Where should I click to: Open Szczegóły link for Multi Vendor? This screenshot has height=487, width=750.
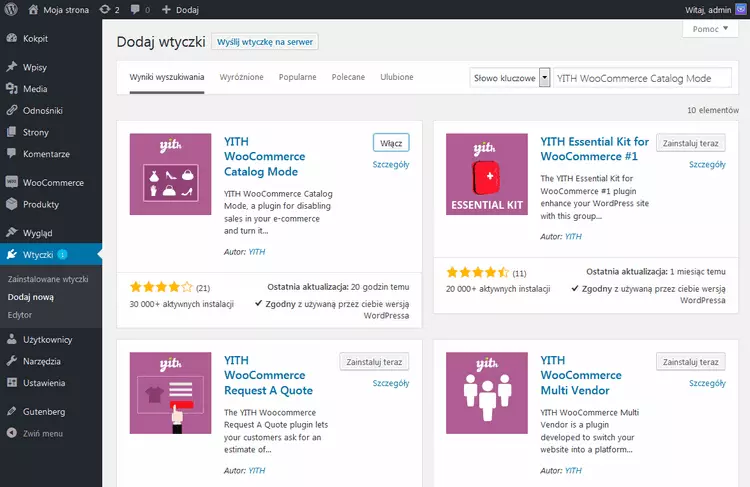click(707, 383)
